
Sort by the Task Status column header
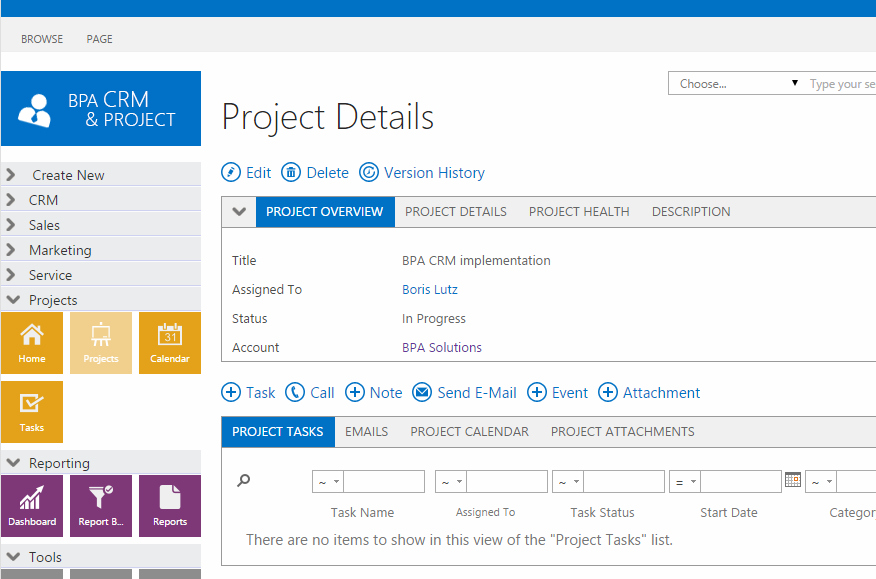602,512
